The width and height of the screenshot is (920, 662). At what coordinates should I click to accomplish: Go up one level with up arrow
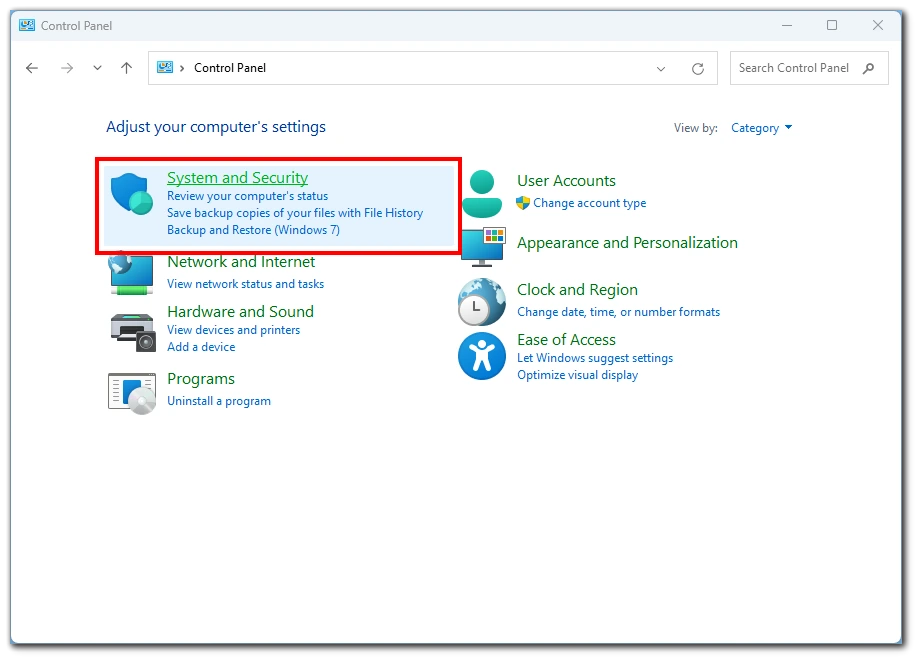point(126,68)
